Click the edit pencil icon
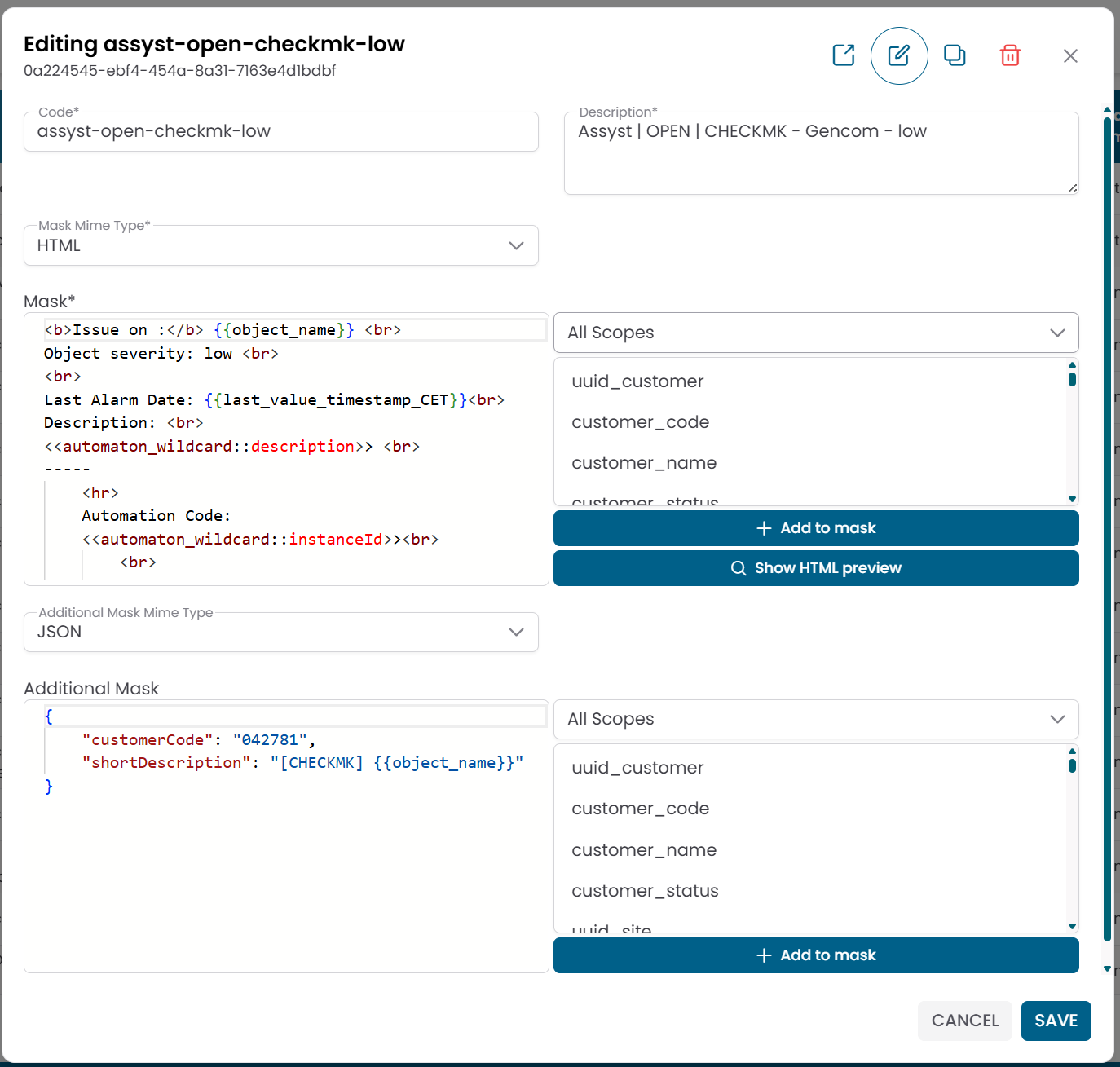 898,55
